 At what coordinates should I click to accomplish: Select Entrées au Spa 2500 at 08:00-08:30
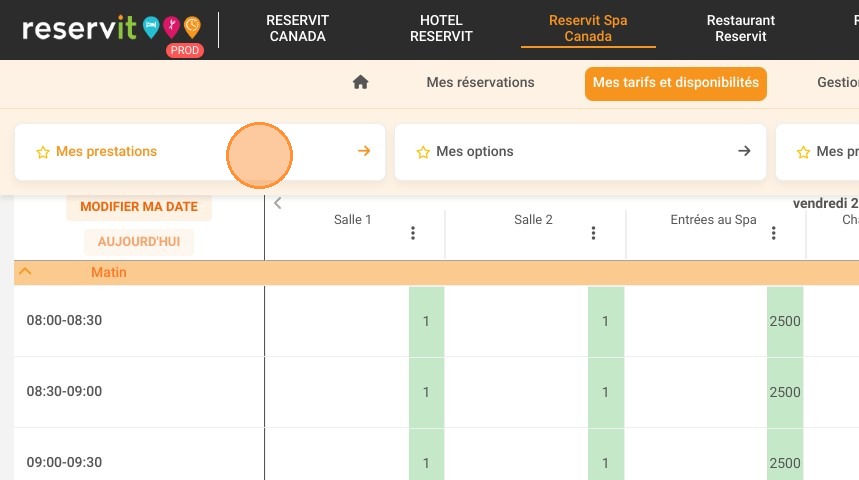pos(785,321)
